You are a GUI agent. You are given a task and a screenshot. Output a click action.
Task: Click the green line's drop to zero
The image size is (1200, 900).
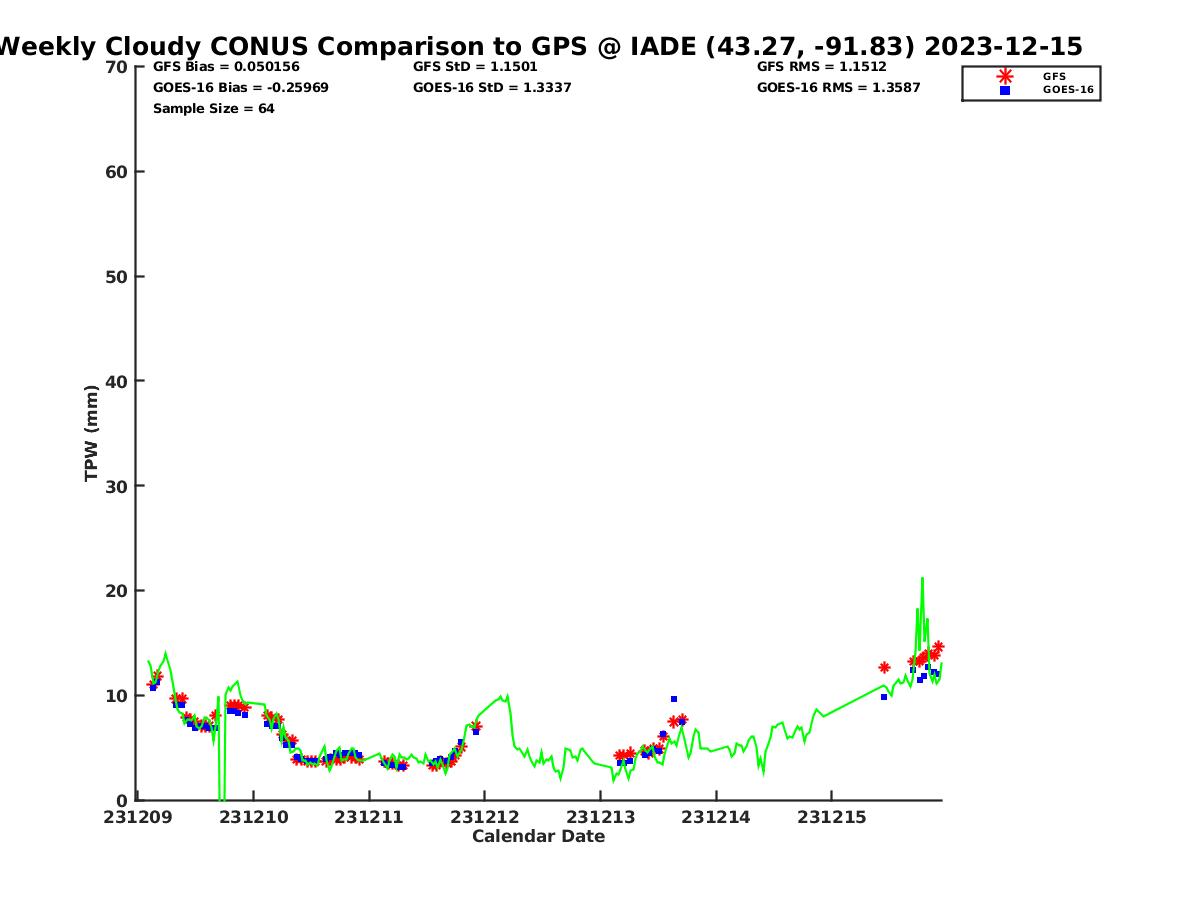pos(221,795)
